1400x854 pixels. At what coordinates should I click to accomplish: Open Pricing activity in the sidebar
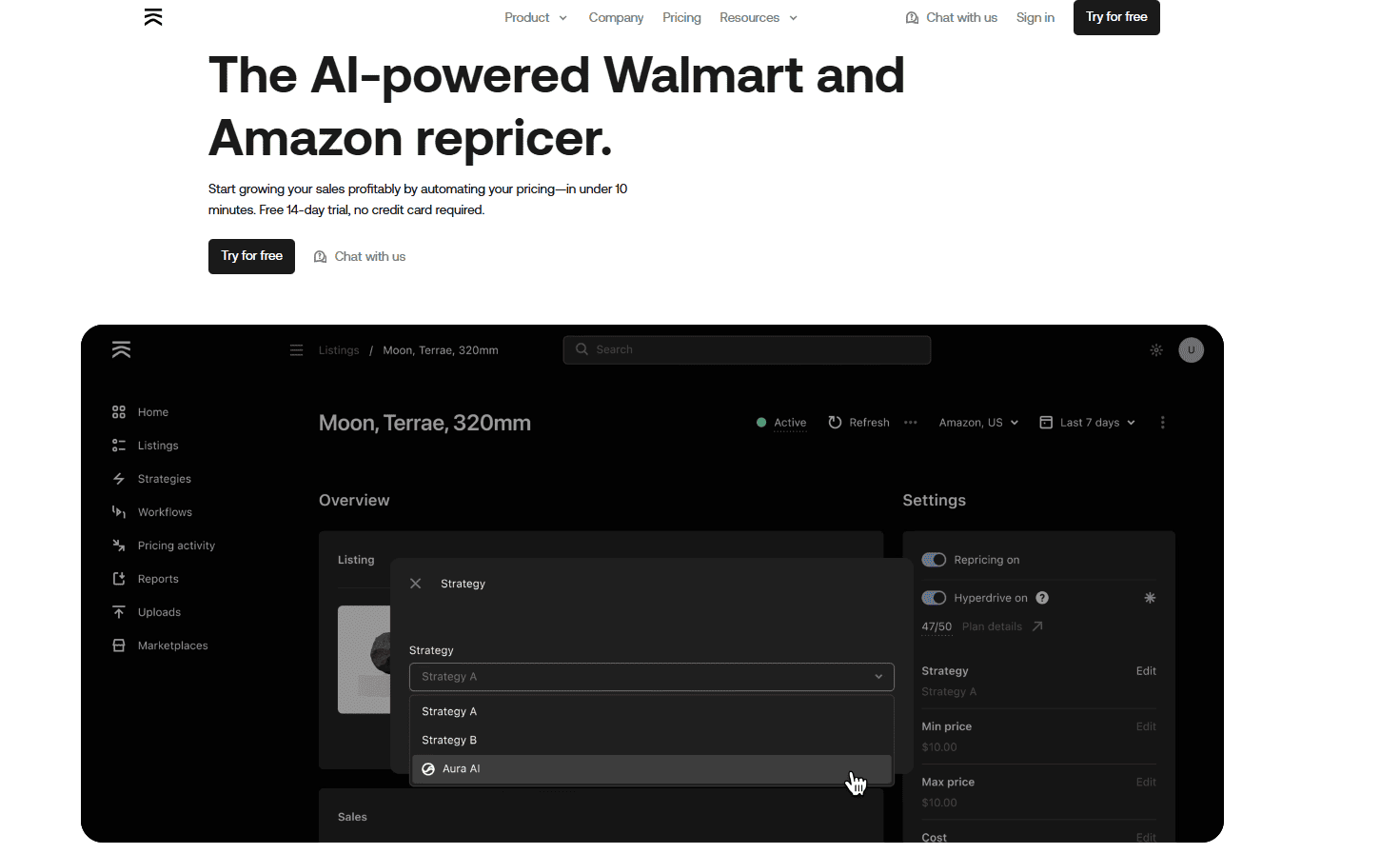point(176,546)
